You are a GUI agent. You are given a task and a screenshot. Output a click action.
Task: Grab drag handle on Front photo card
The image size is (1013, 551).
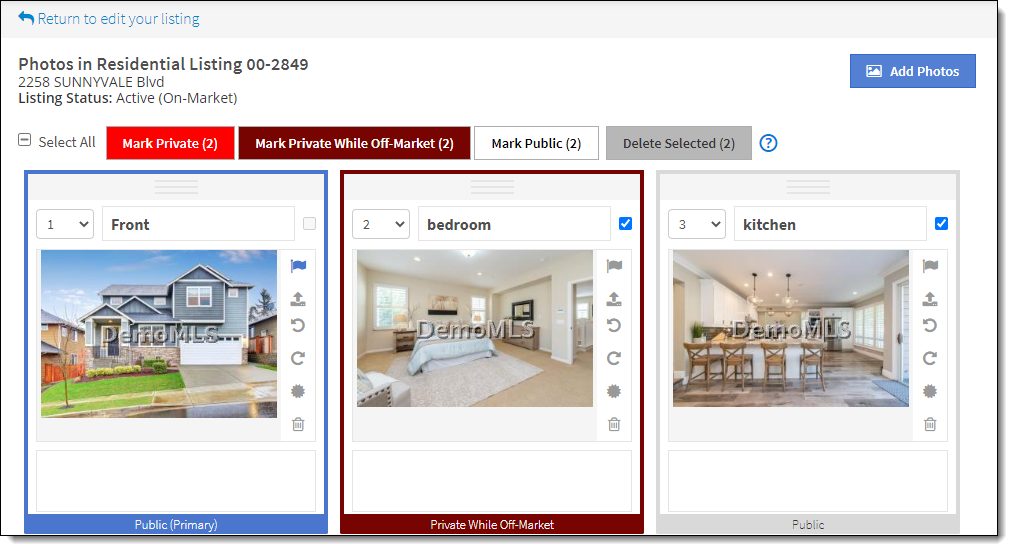pyautogui.click(x=176, y=187)
